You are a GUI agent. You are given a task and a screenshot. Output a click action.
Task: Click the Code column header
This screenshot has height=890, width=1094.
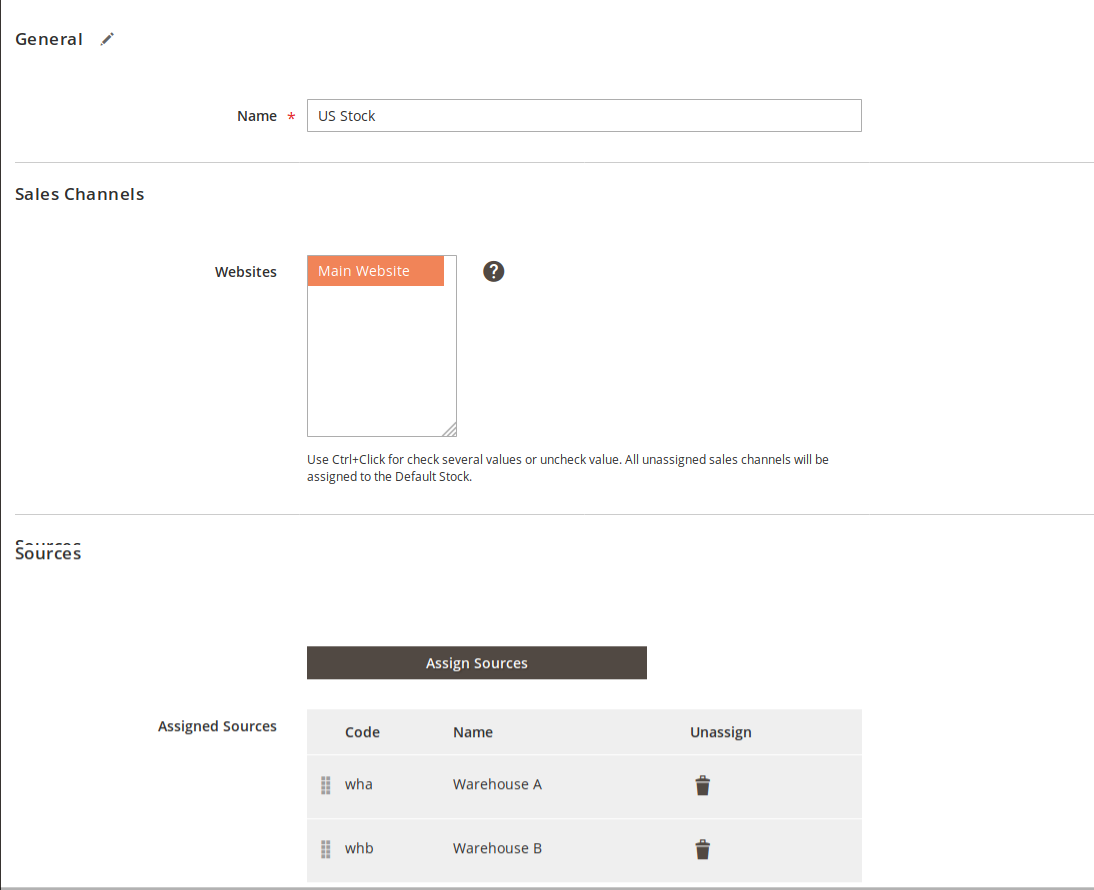tap(362, 732)
